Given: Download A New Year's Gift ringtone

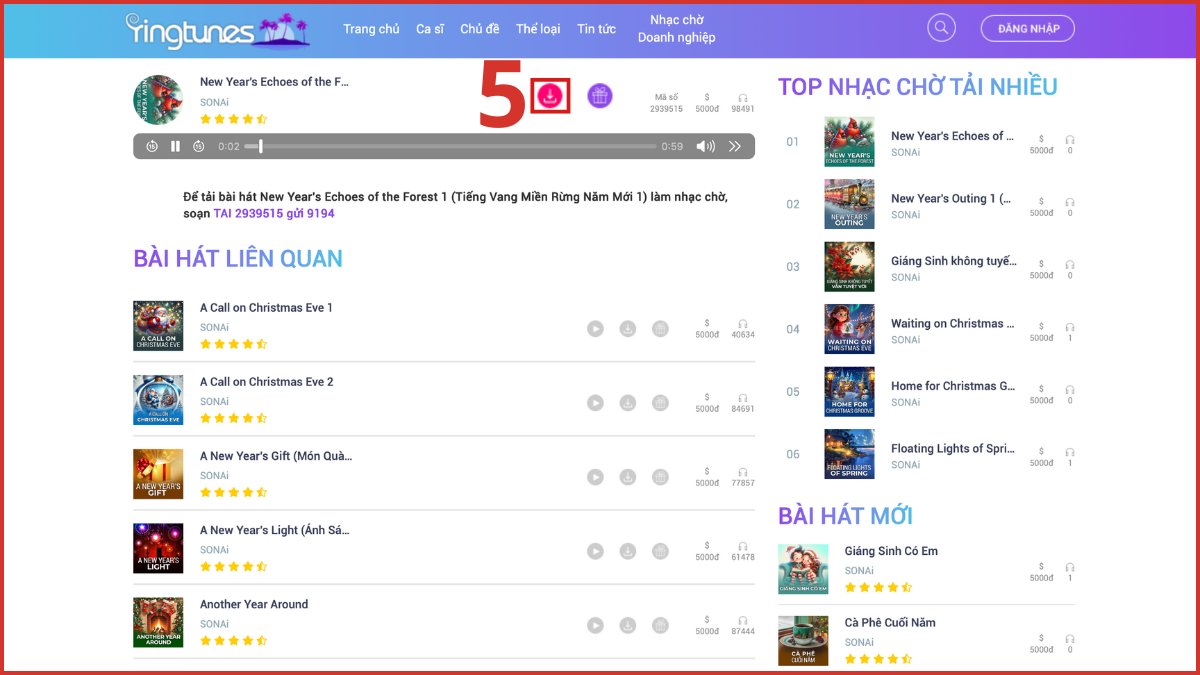Looking at the screenshot, I should click(628, 476).
